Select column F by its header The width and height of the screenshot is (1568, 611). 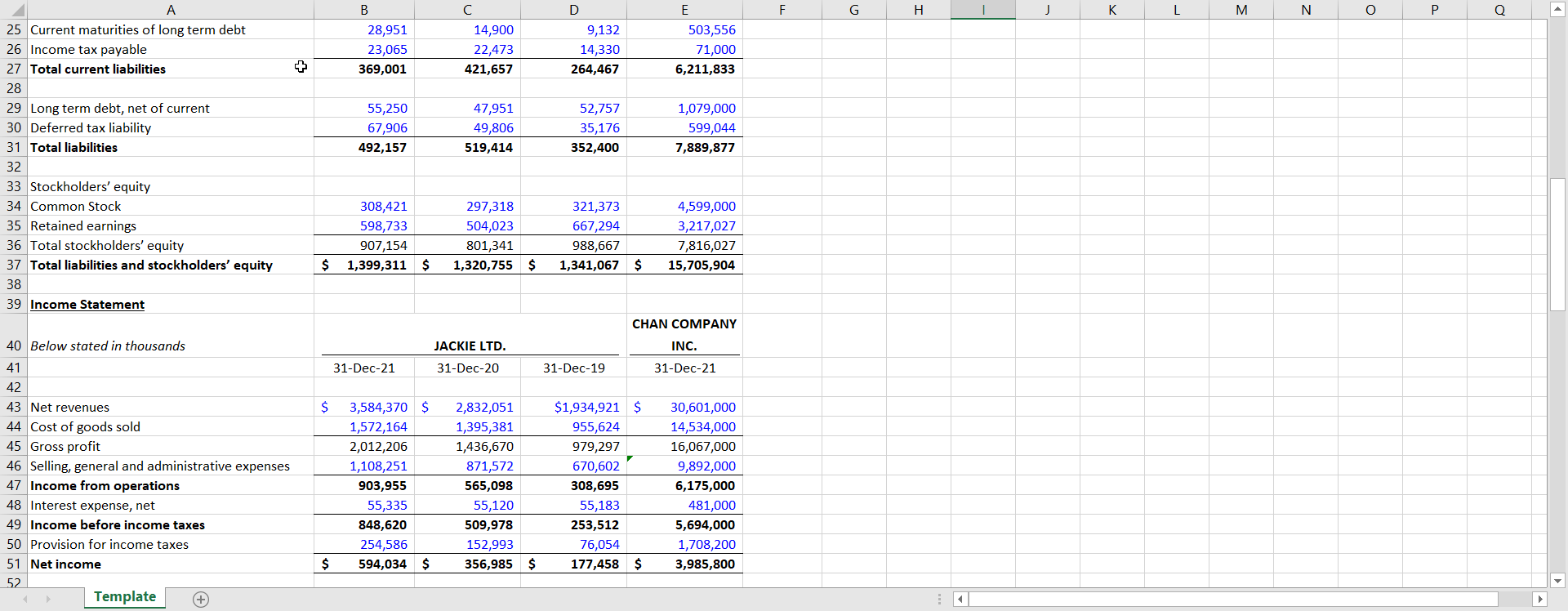[x=782, y=10]
